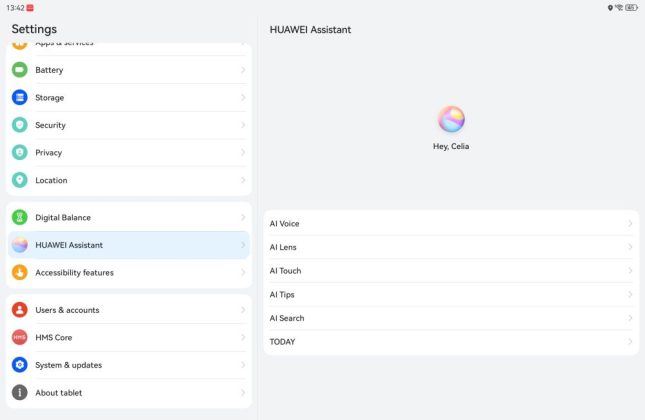The width and height of the screenshot is (645, 420).
Task: Expand the TODAY chevron arrow
Action: point(630,342)
